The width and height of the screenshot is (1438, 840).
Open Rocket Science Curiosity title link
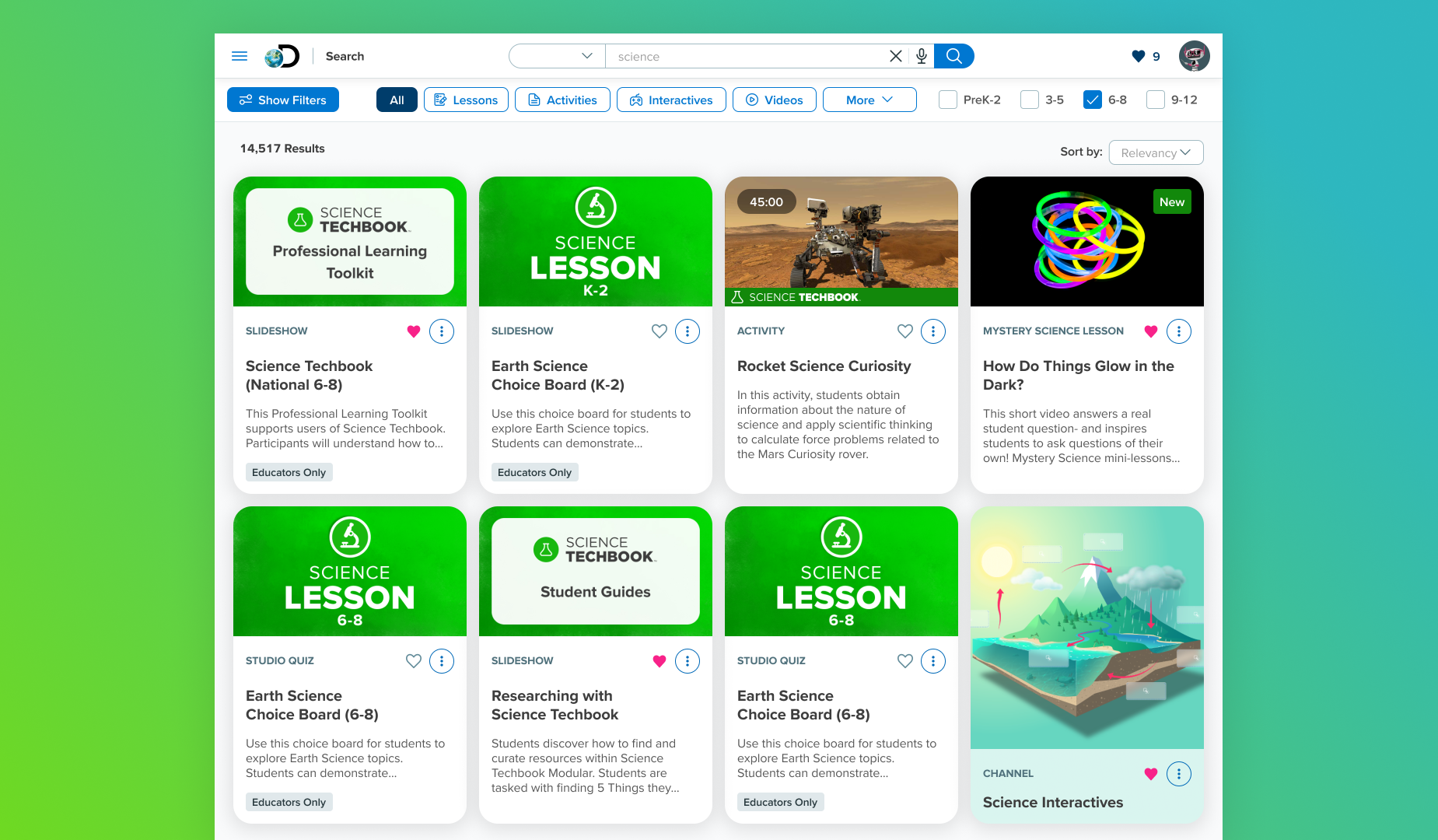[824, 366]
